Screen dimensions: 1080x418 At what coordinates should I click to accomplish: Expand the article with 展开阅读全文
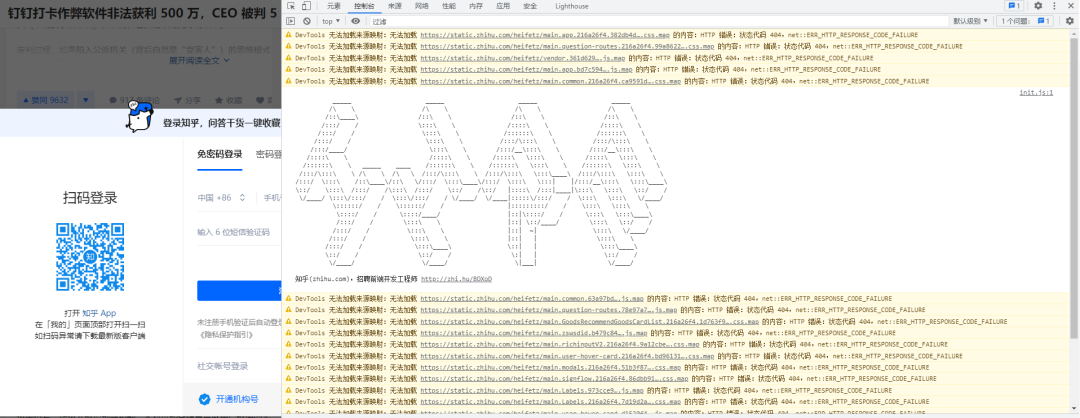200,60
